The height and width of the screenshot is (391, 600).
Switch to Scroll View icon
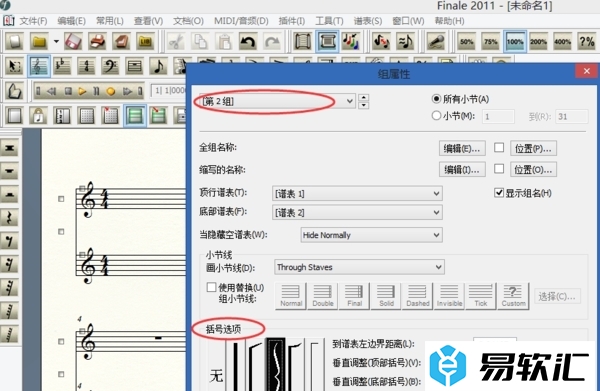point(303,41)
